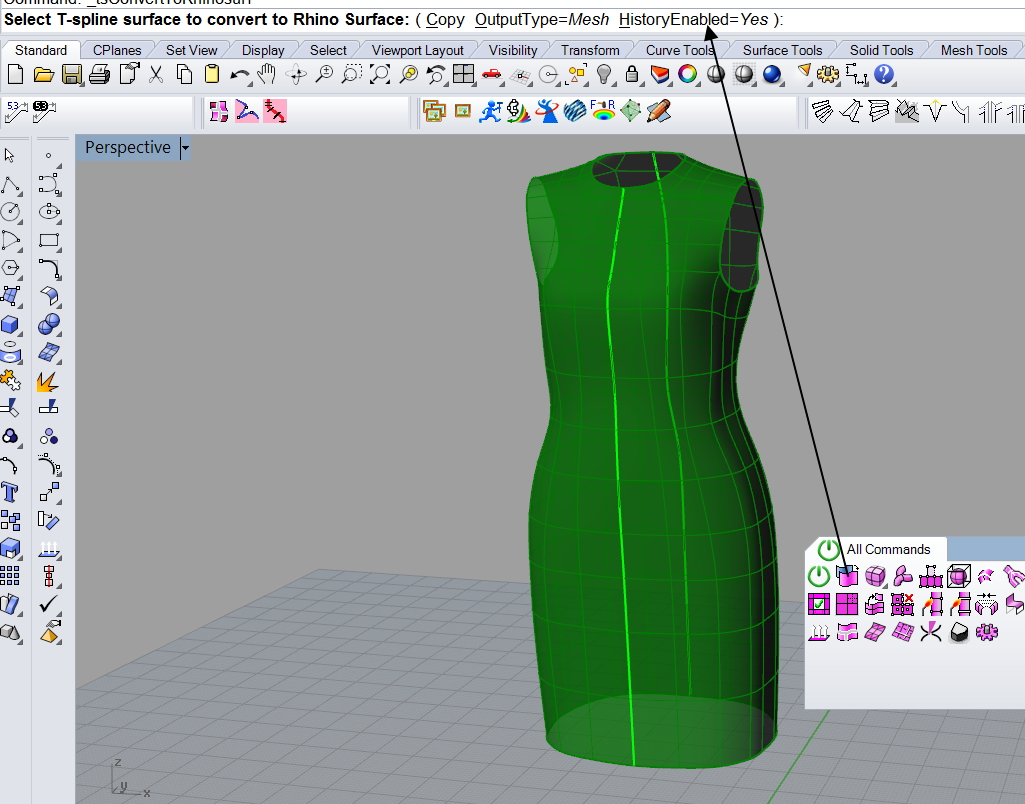Open the Viewport Layout tab
The width and height of the screenshot is (1025, 804).
pyautogui.click(x=417, y=50)
